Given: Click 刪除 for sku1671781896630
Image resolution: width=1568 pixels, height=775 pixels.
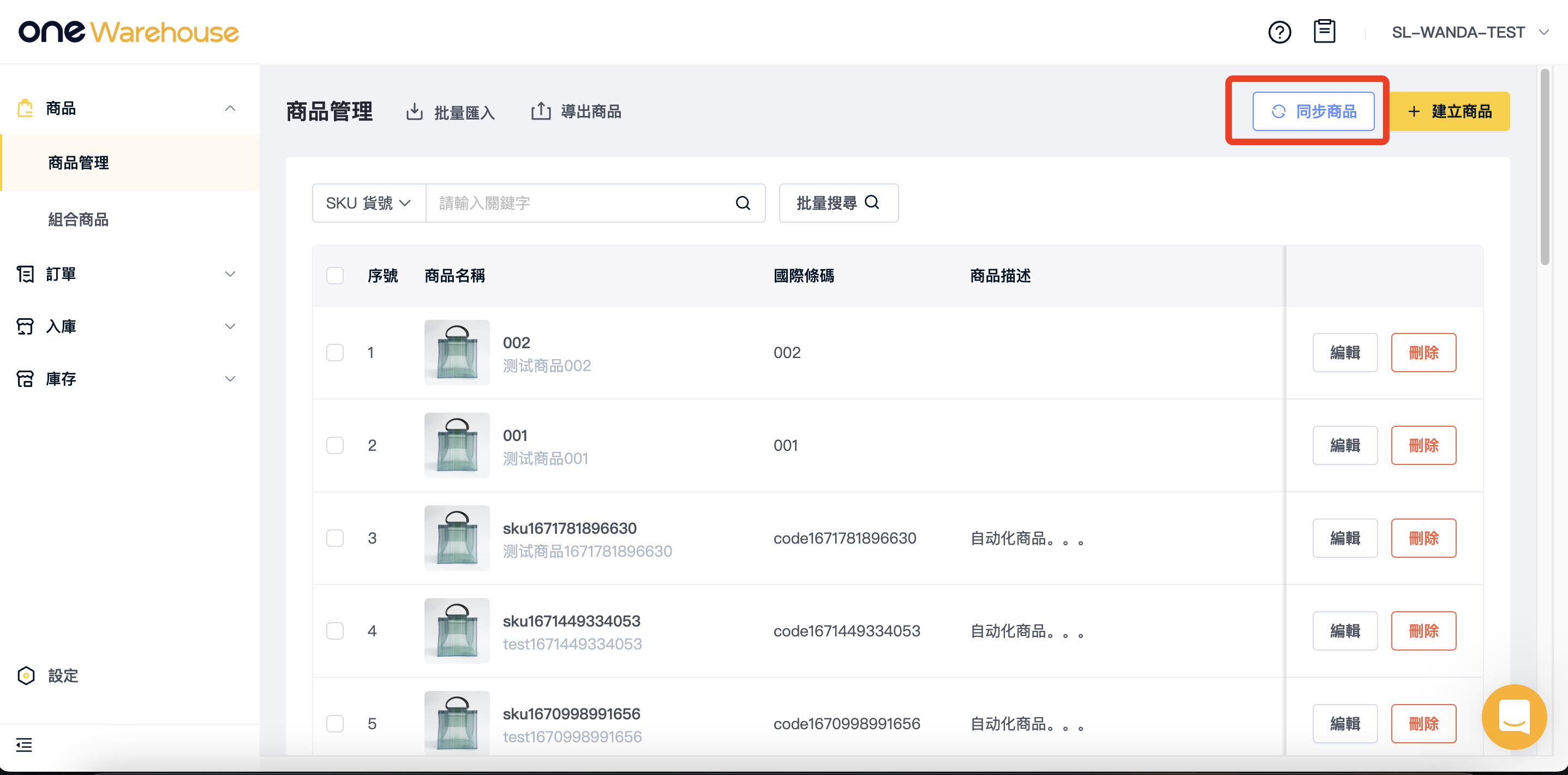Looking at the screenshot, I should click(x=1424, y=538).
